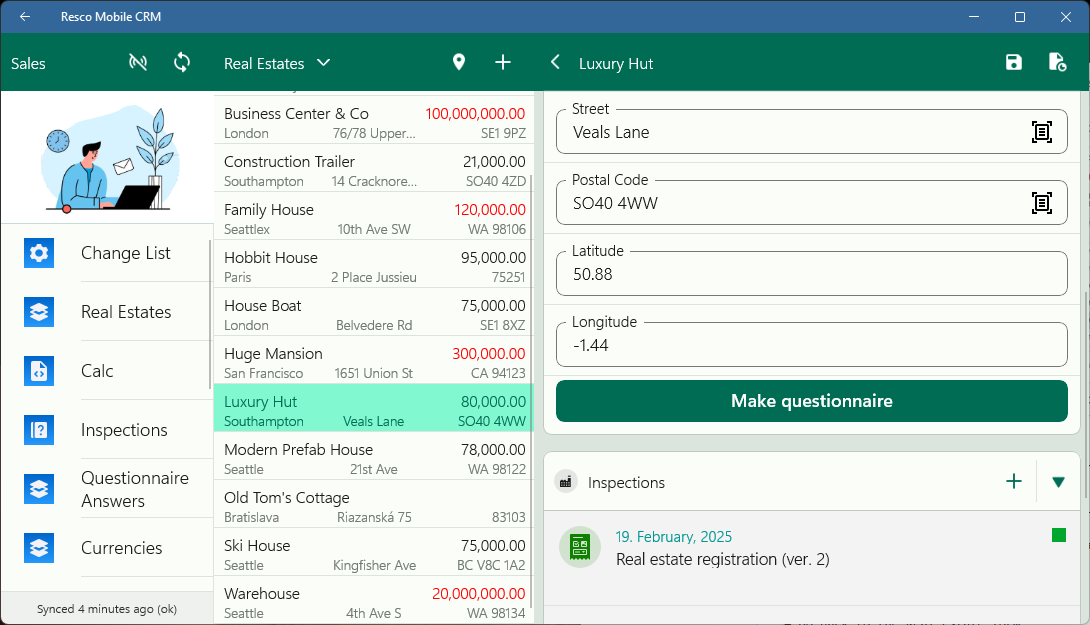Add a new inspection with plus icon
Image resolution: width=1090 pixels, height=625 pixels.
[1014, 482]
